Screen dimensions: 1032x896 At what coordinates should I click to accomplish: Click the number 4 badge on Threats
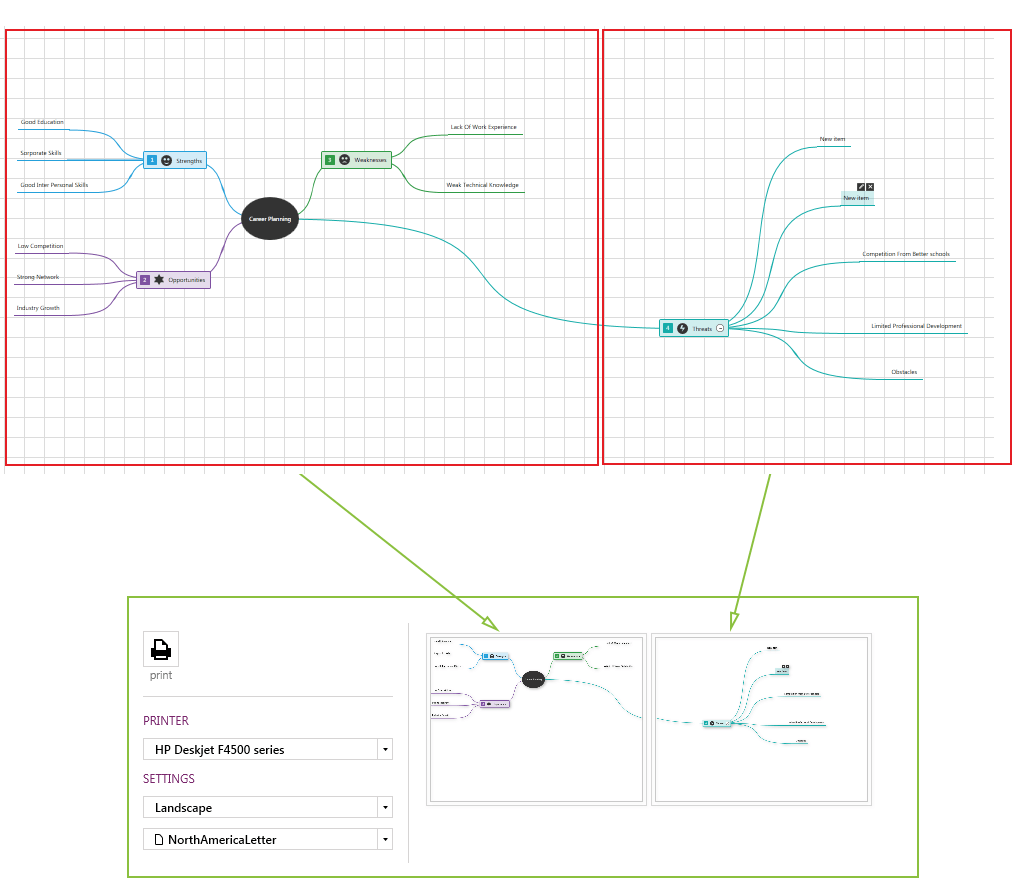667,328
